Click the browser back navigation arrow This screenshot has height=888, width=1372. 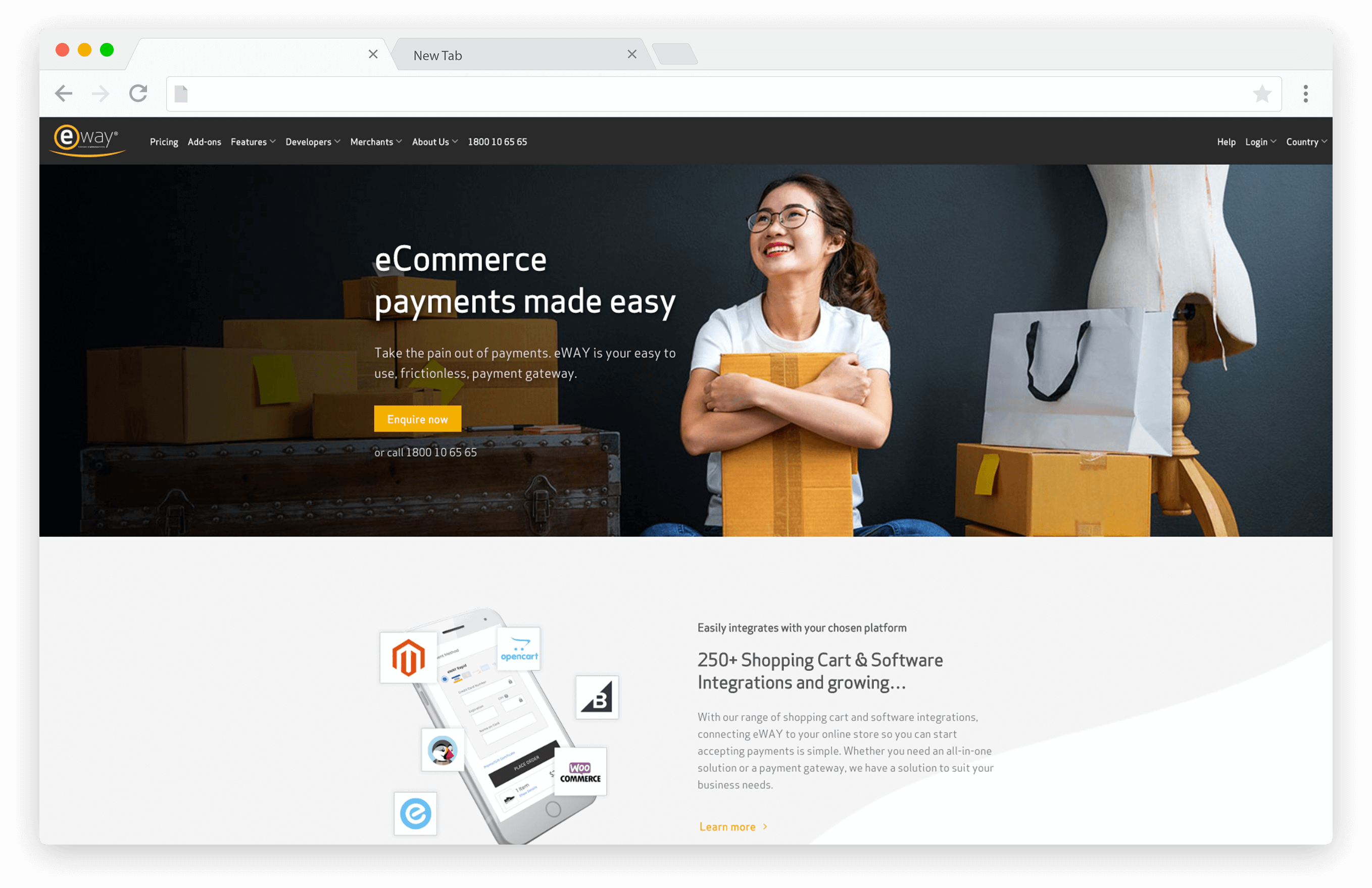click(x=62, y=94)
